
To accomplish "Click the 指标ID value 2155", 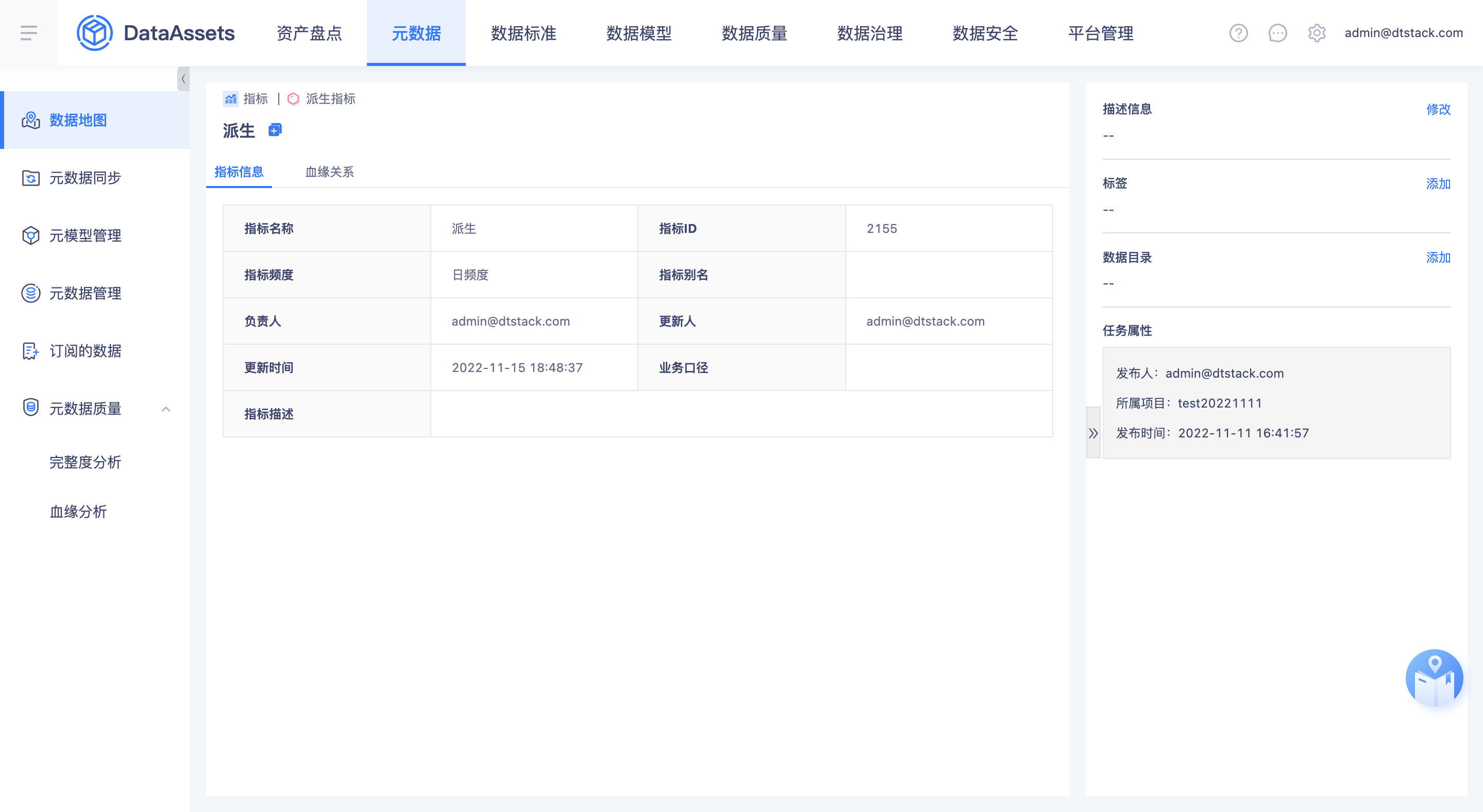I will (881, 228).
